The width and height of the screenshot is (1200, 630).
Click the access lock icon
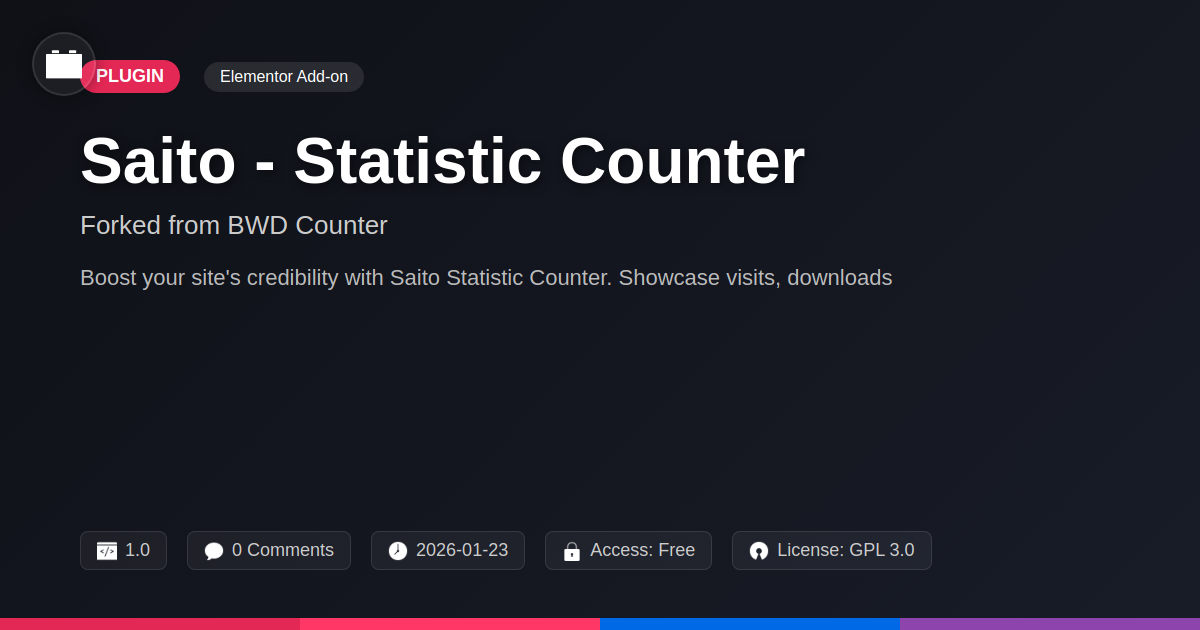click(572, 551)
